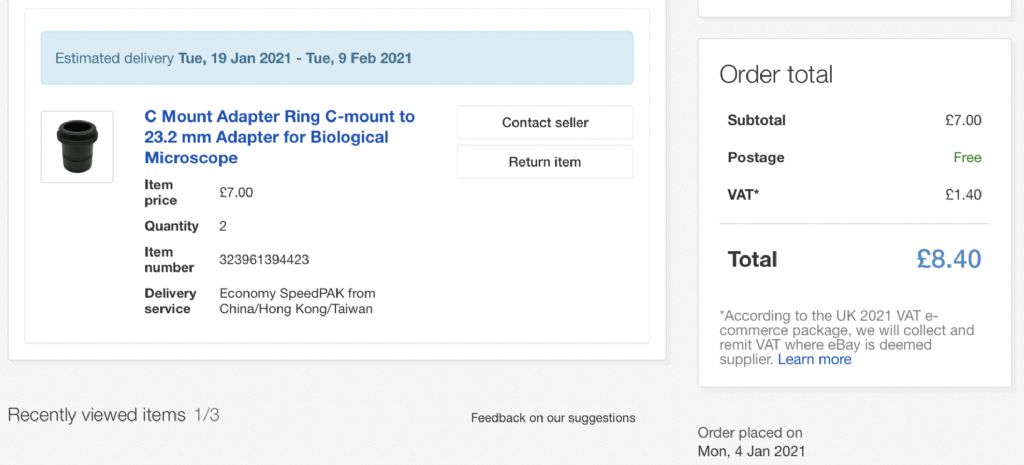Open the C Mount adapter product thumbnail
This screenshot has width=1024, height=465.
coord(77,147)
